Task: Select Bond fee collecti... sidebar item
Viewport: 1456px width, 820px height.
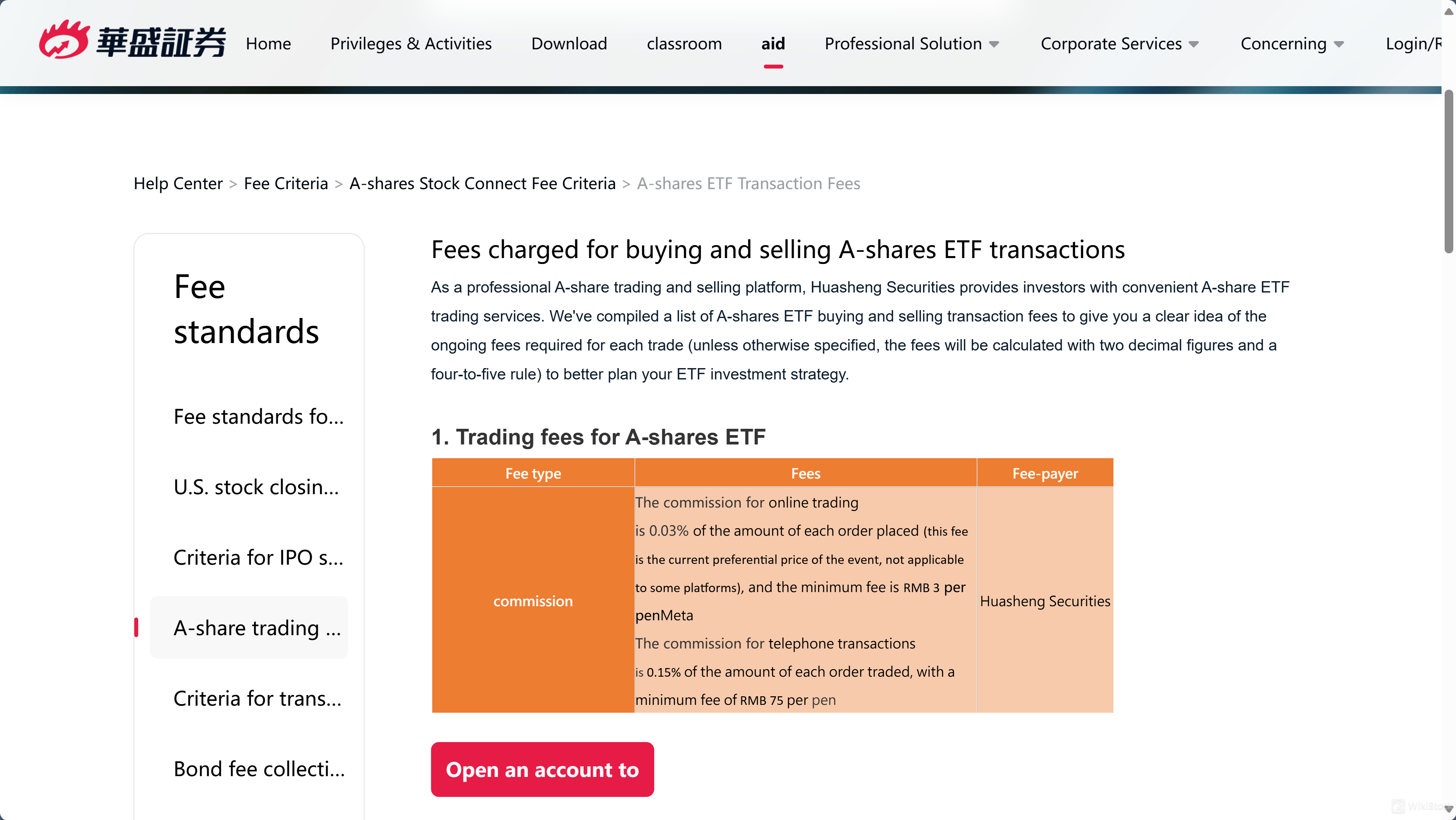Action: 259,769
